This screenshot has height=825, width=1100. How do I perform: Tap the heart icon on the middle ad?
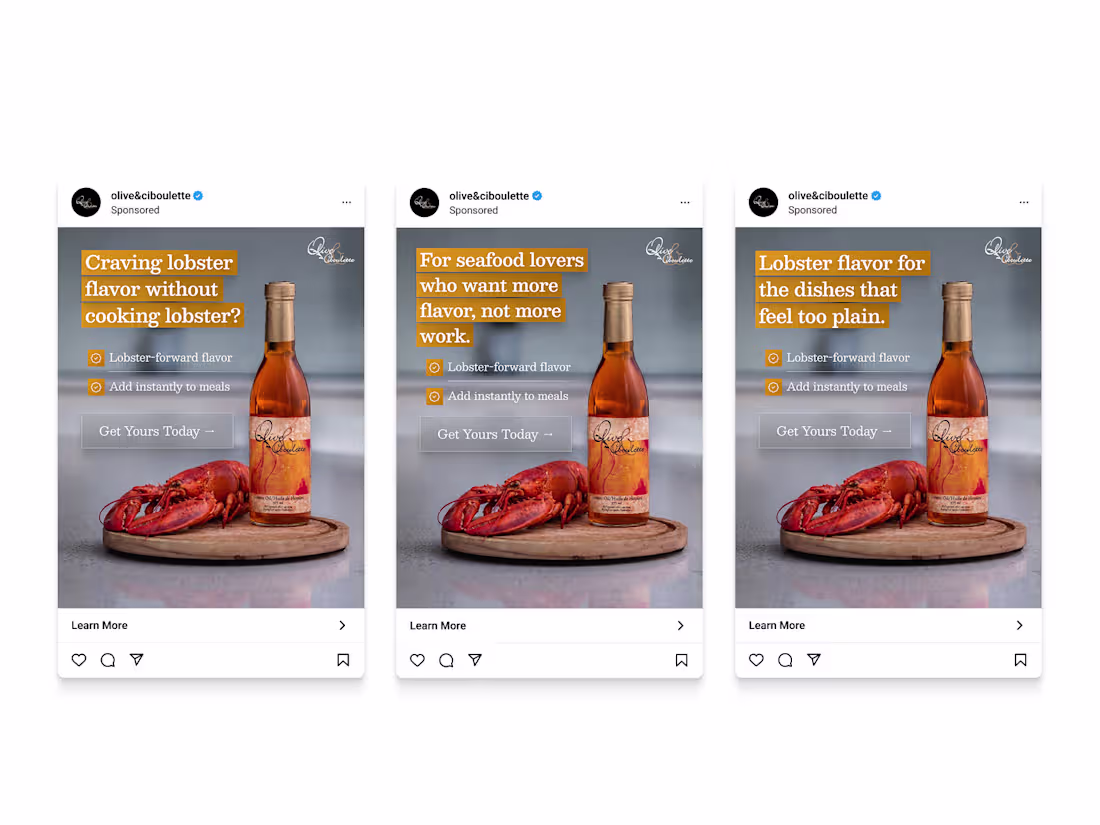417,660
